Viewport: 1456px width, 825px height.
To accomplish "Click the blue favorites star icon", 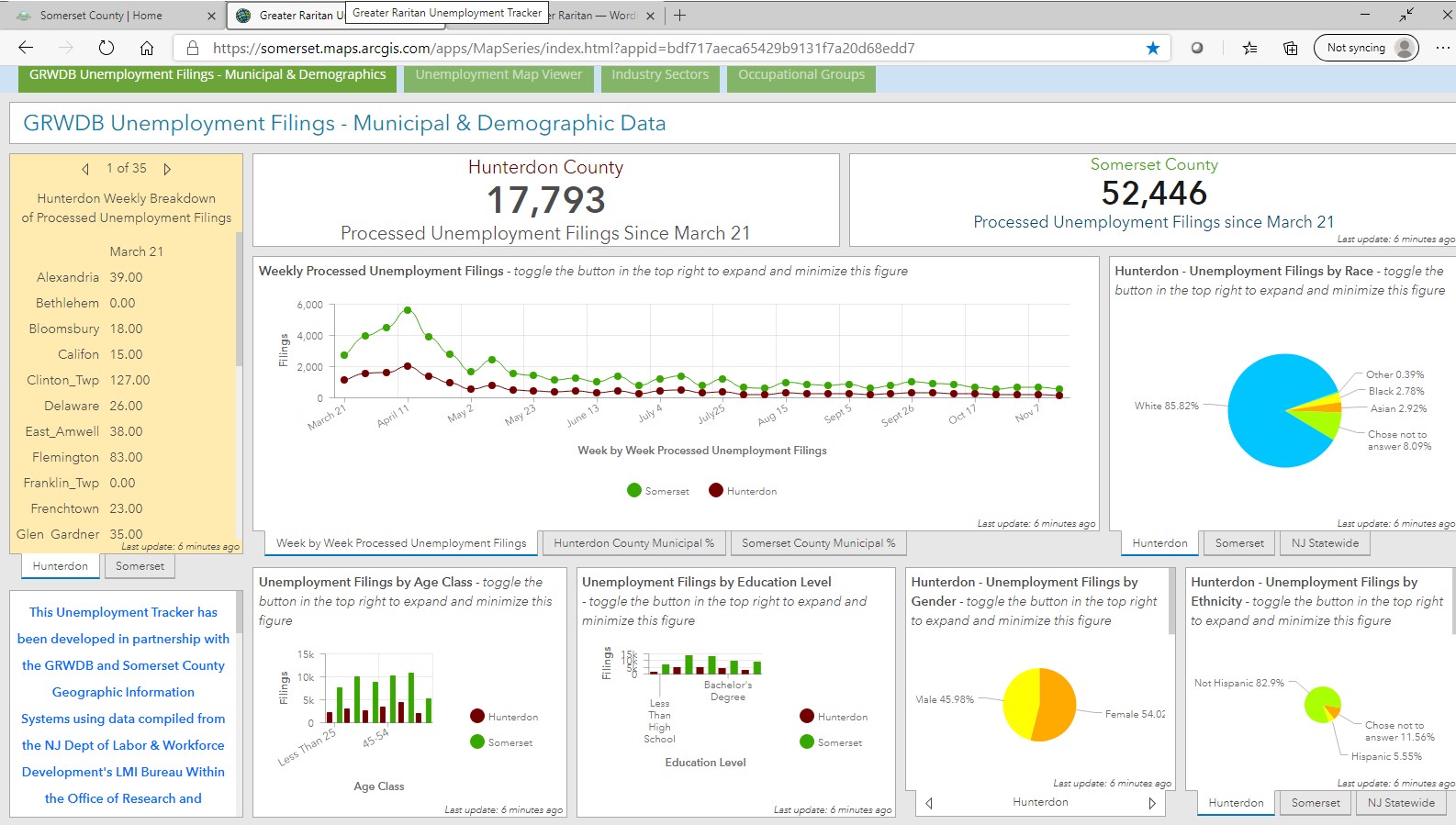I will pyautogui.click(x=1152, y=48).
